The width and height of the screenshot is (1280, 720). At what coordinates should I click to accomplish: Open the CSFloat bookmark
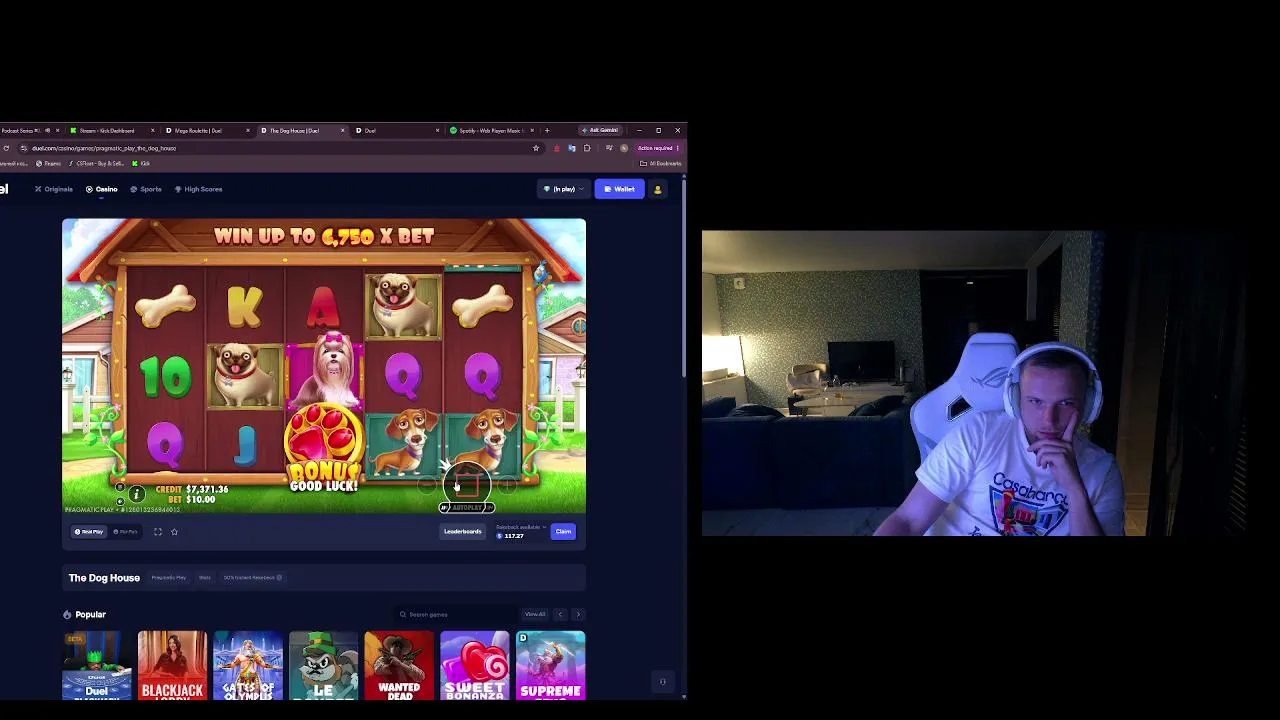(97, 163)
